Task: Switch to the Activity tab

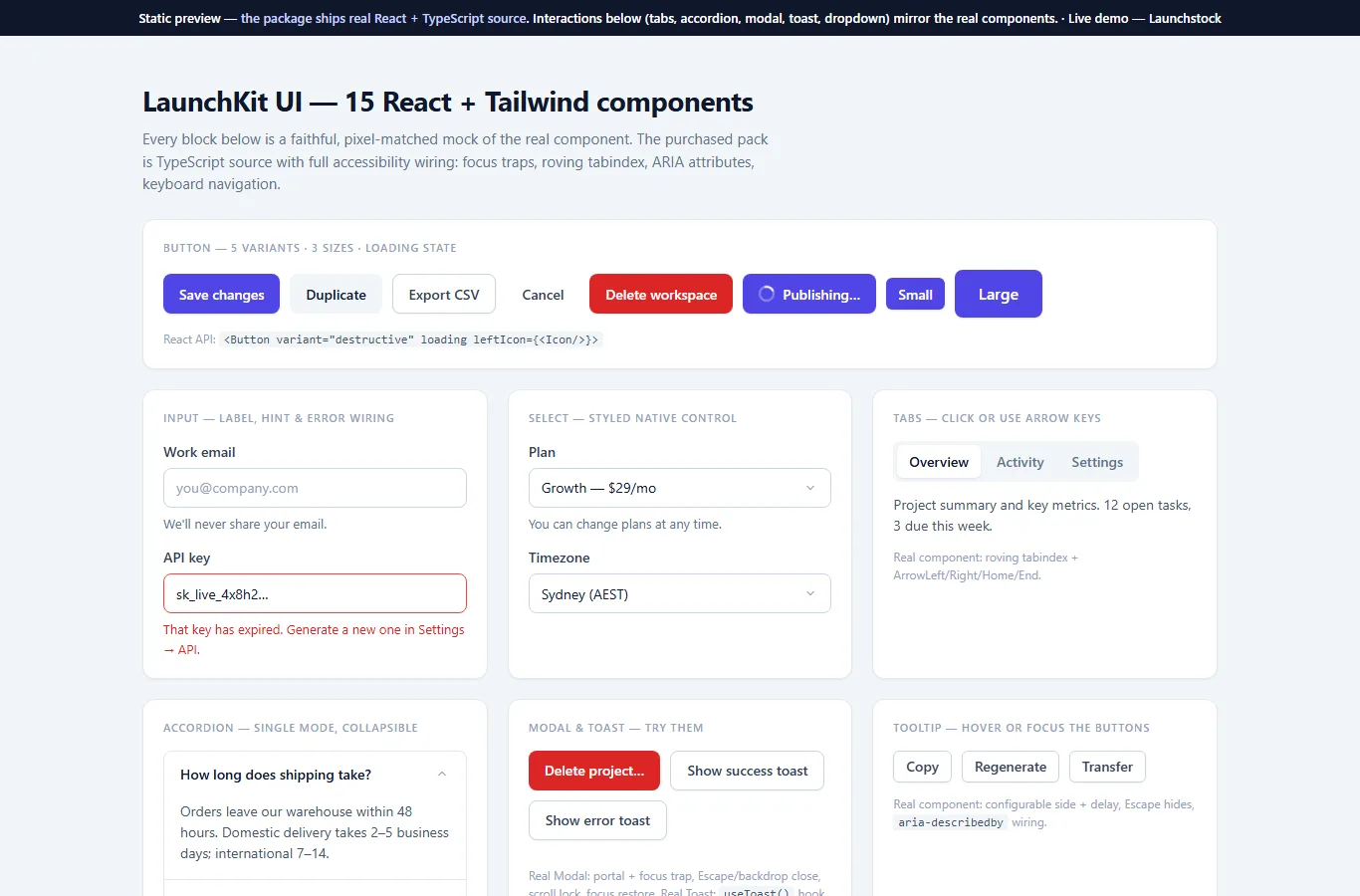Action: pyautogui.click(x=1020, y=462)
